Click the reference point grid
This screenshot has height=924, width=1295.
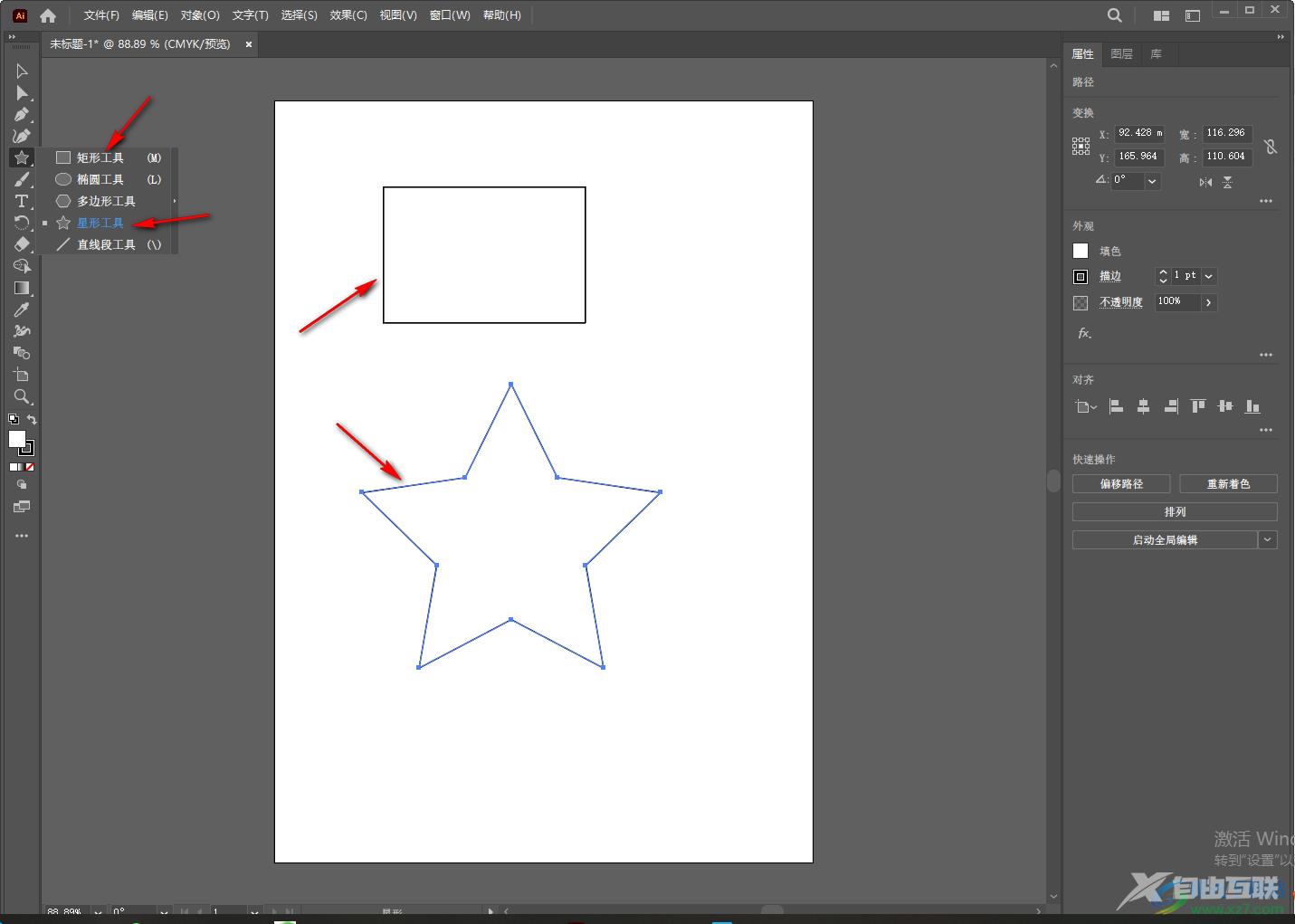click(x=1081, y=147)
